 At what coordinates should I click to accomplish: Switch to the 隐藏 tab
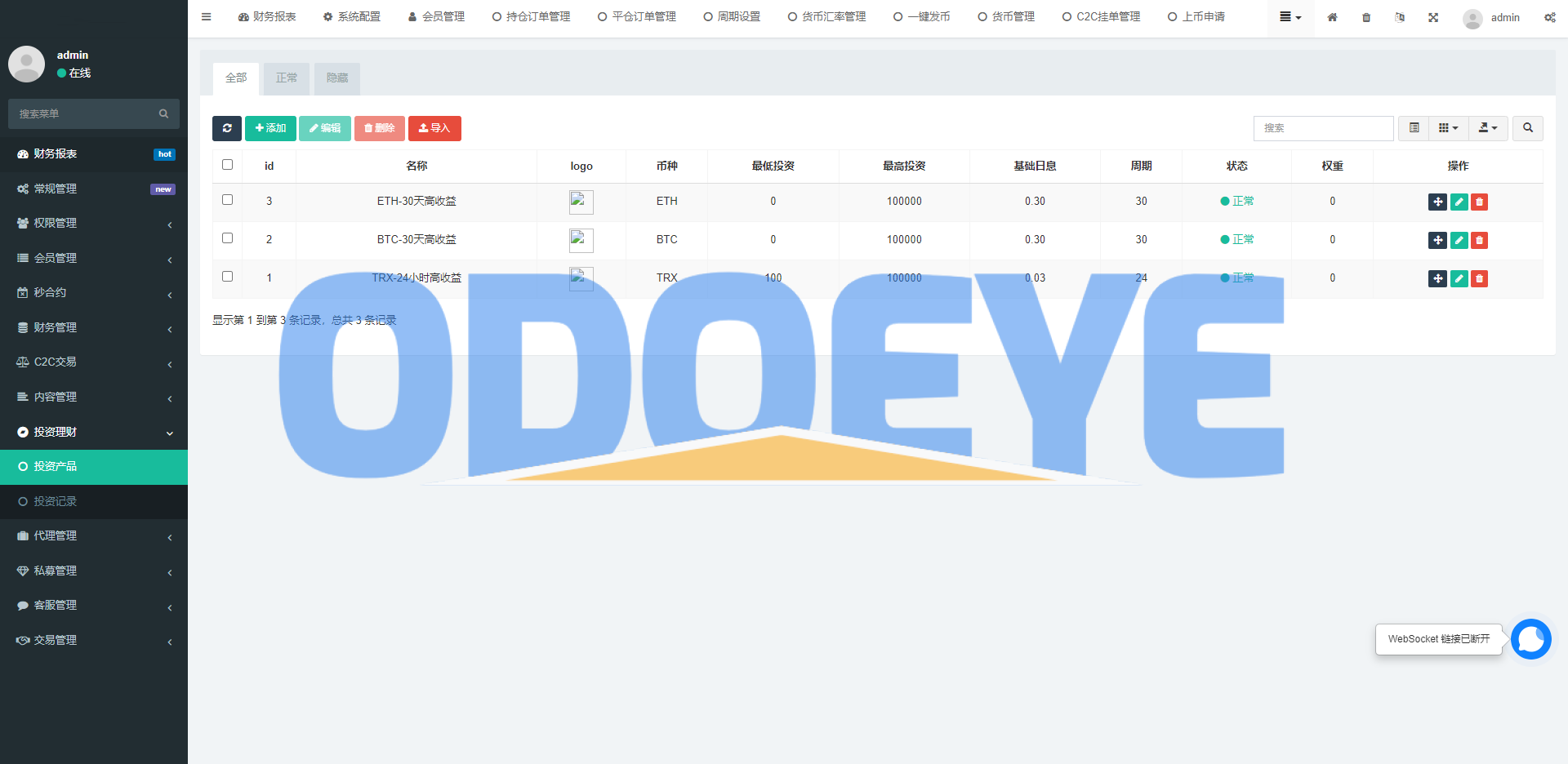click(x=337, y=78)
